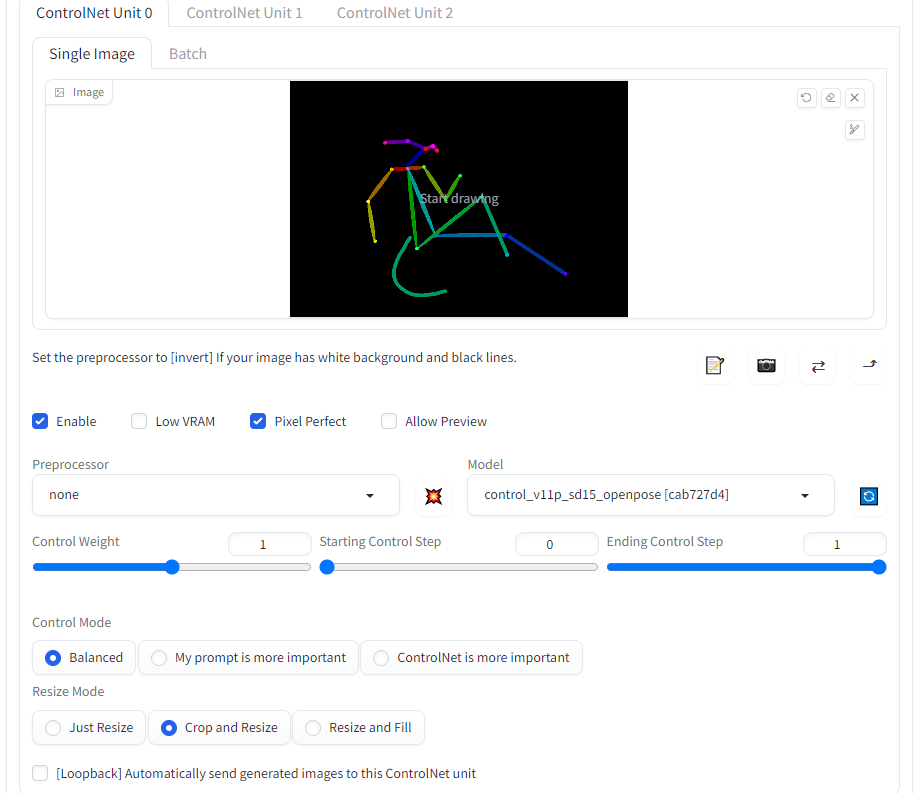Open a new blank canvas for sketching
This screenshot has height=793, width=917.
click(715, 366)
